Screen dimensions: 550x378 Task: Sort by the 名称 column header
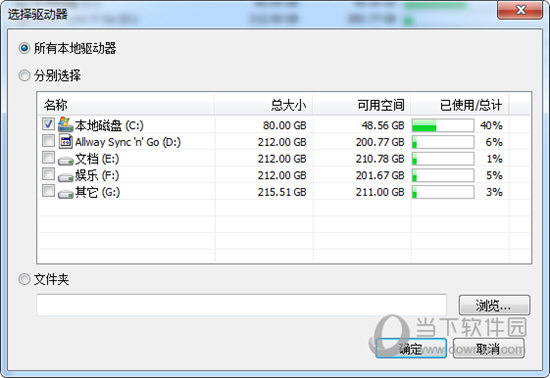coord(126,104)
